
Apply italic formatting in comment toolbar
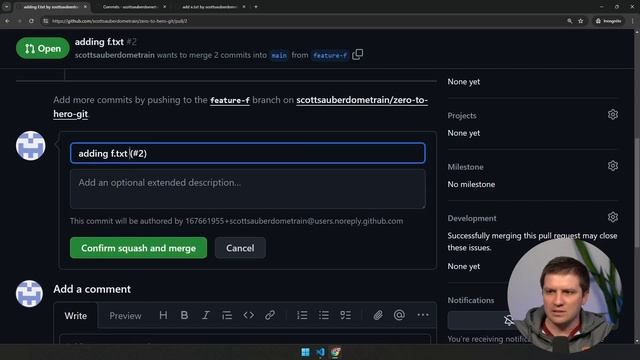click(x=206, y=315)
